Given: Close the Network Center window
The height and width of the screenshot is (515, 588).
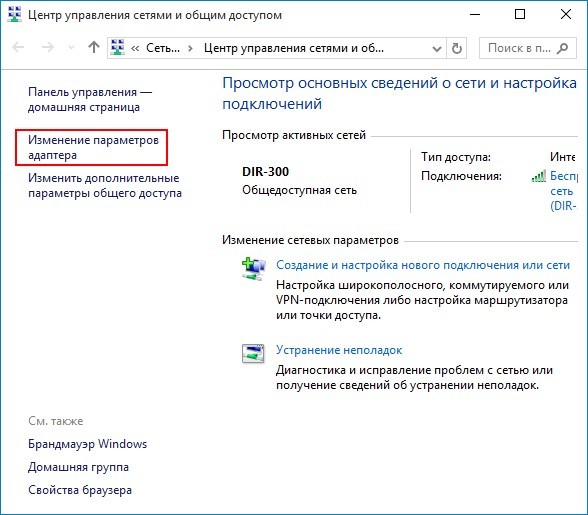Looking at the screenshot, I should click(x=566, y=15).
